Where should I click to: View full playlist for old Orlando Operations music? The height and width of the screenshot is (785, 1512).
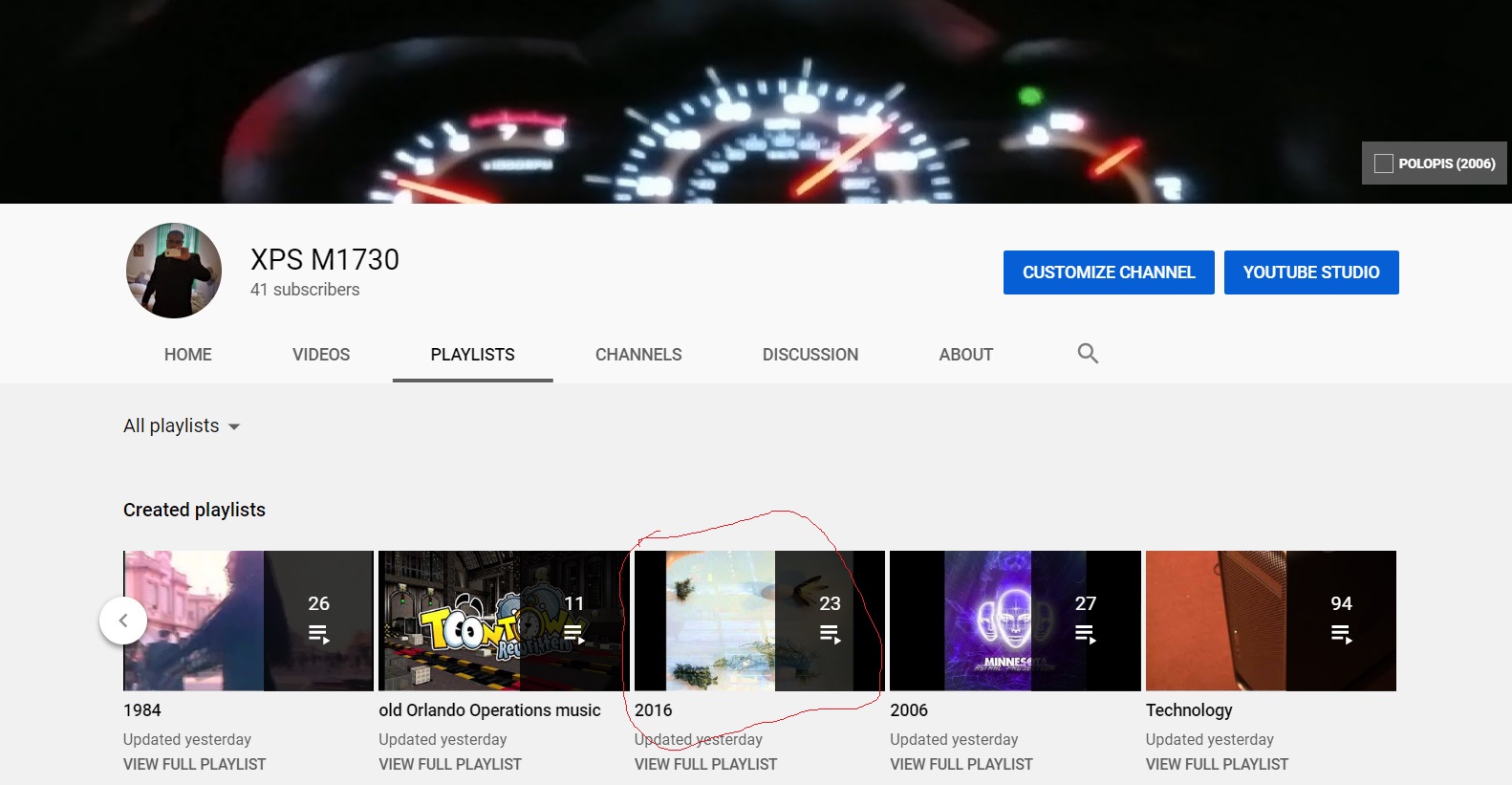click(450, 765)
